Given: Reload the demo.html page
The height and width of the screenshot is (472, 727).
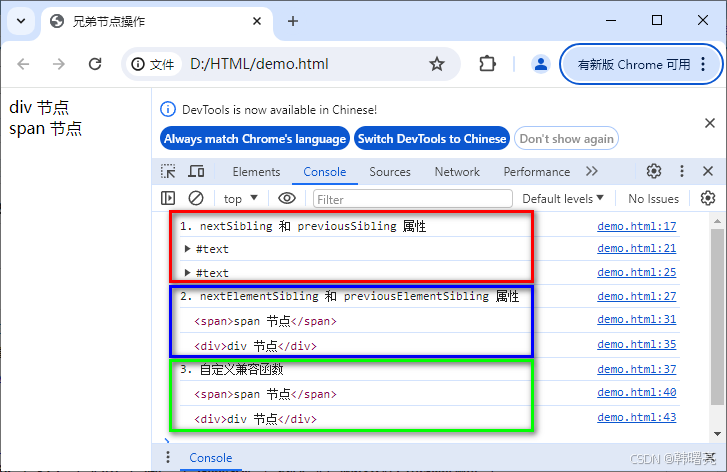Looking at the screenshot, I should tap(95, 64).
